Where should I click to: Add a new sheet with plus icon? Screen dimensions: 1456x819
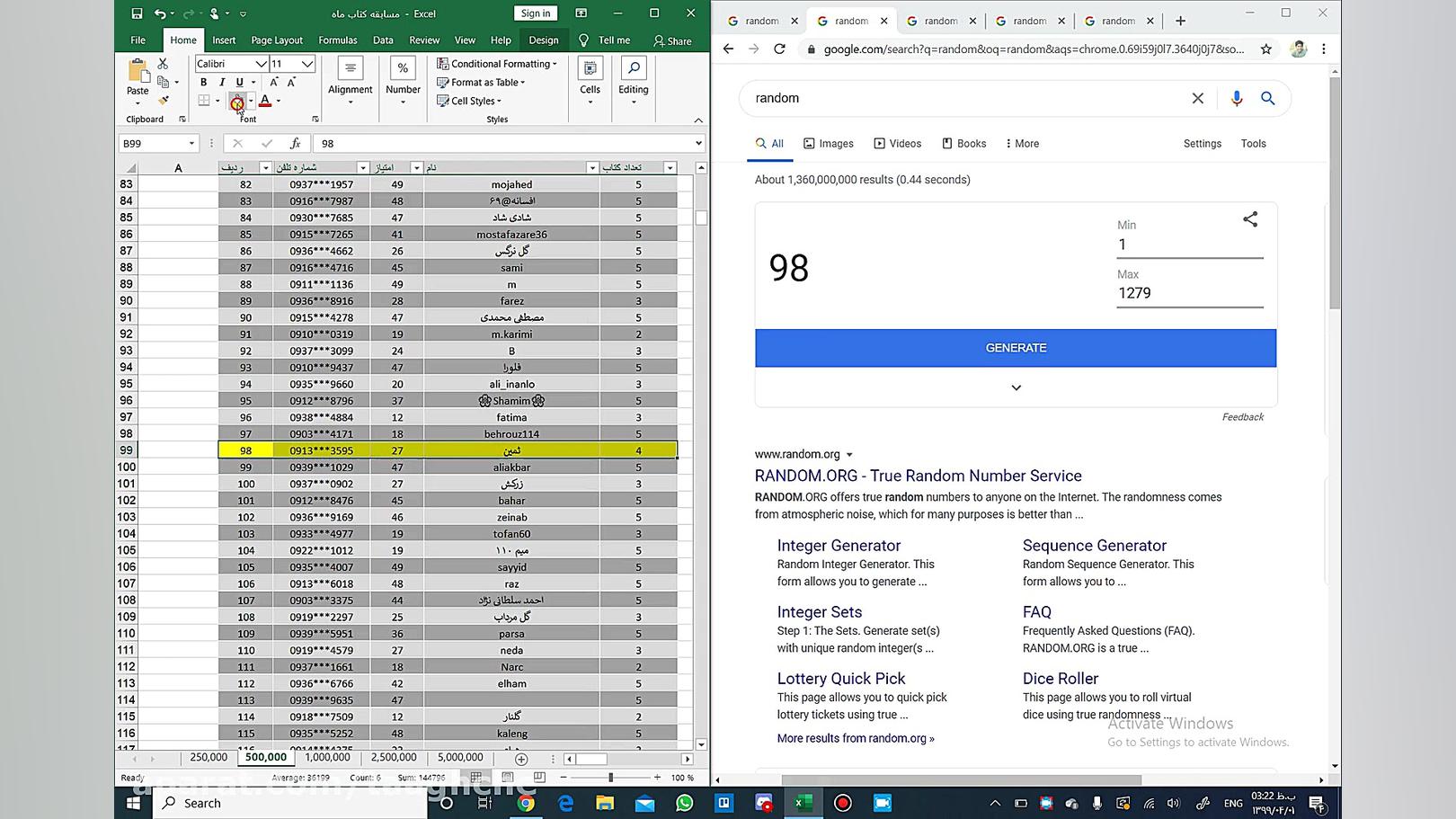pos(520,759)
